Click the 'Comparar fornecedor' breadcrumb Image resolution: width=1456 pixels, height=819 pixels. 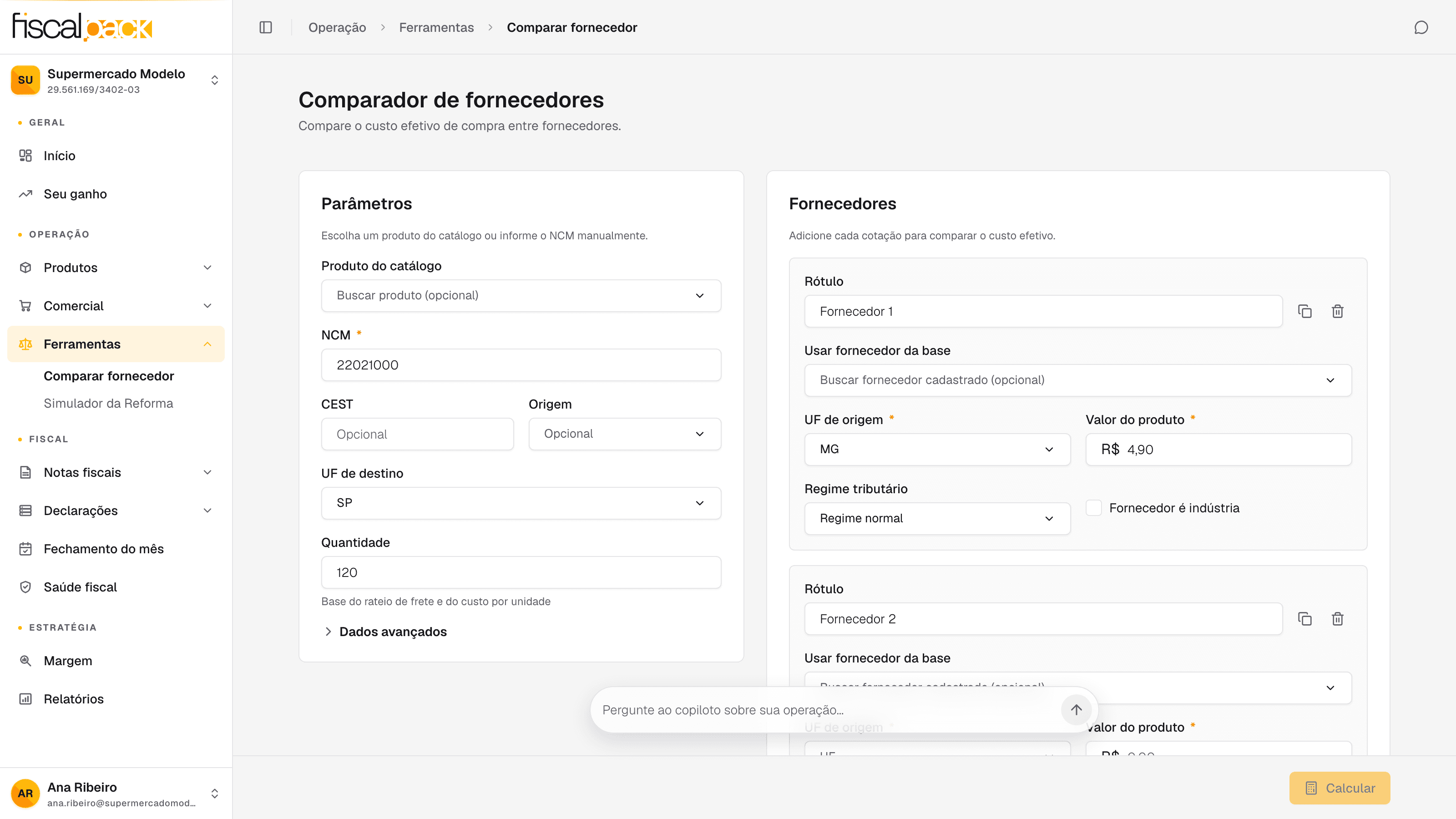point(572,27)
